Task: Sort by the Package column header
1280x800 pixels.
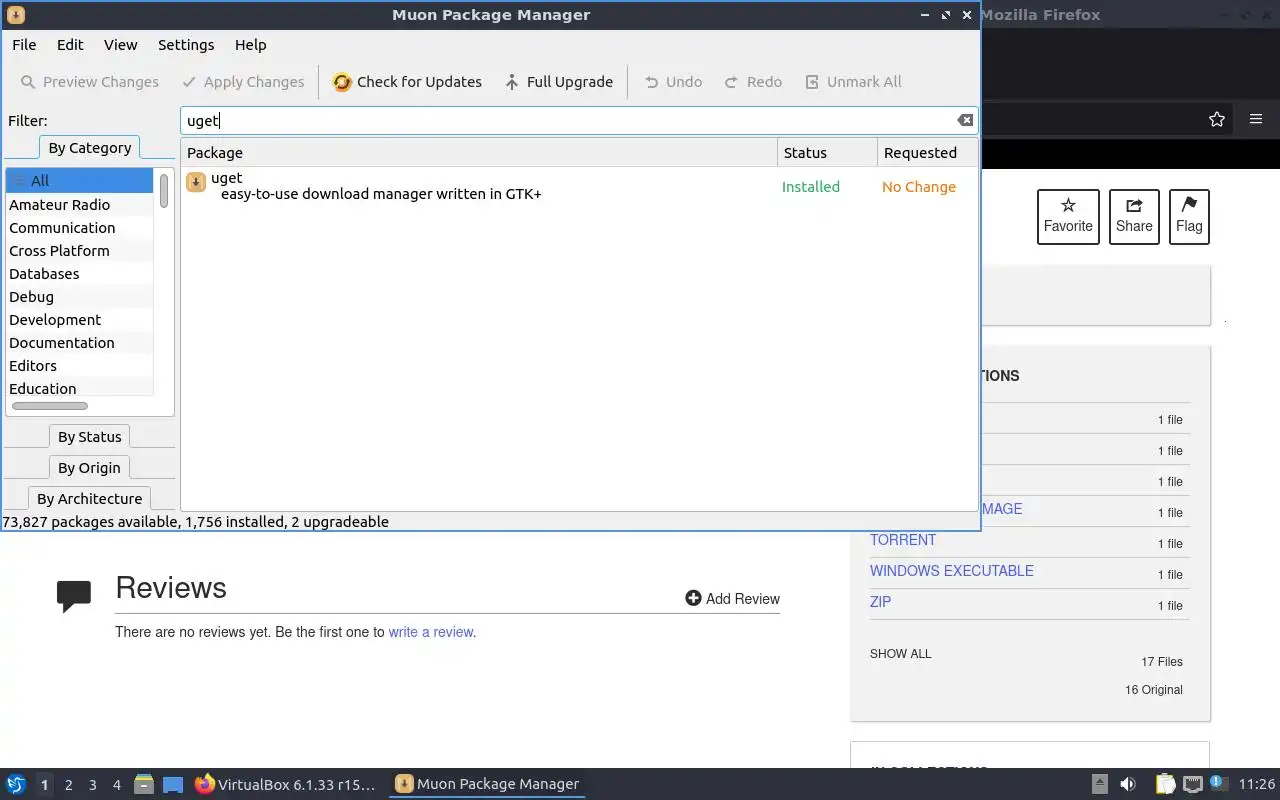Action: click(479, 153)
